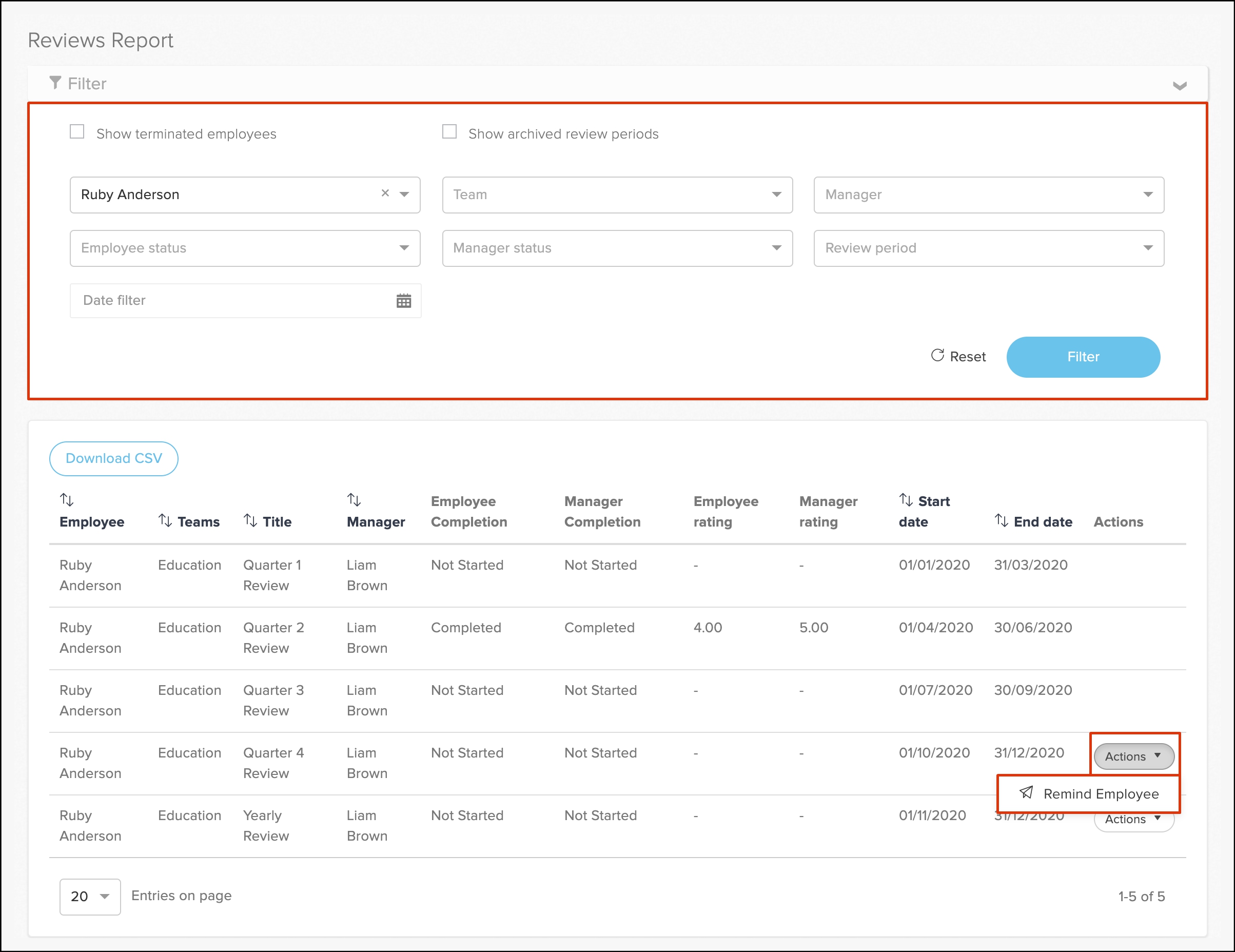Clear Ruby Anderson selection with X
This screenshot has height=952, width=1235.
click(385, 193)
